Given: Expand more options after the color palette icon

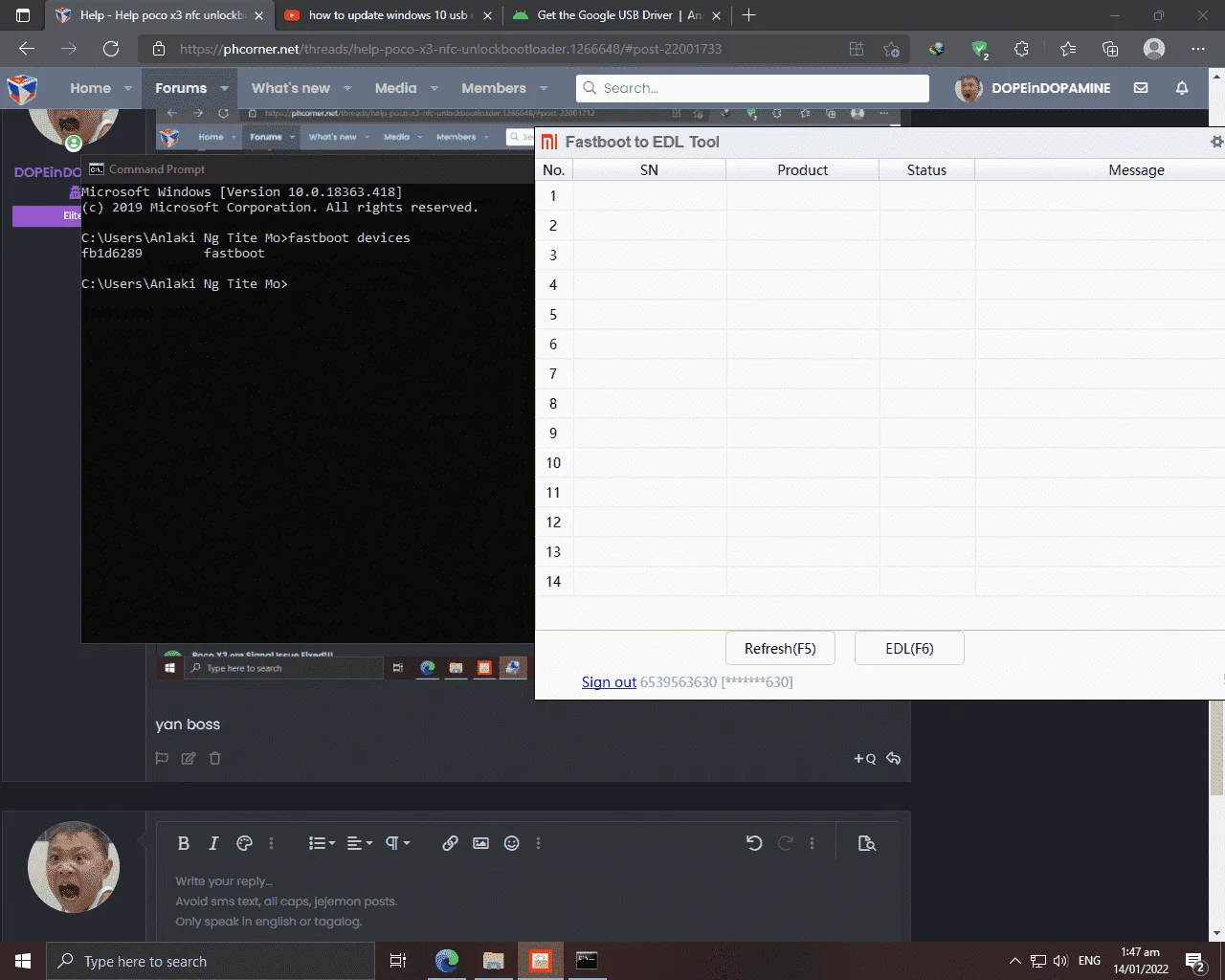Looking at the screenshot, I should tap(271, 843).
